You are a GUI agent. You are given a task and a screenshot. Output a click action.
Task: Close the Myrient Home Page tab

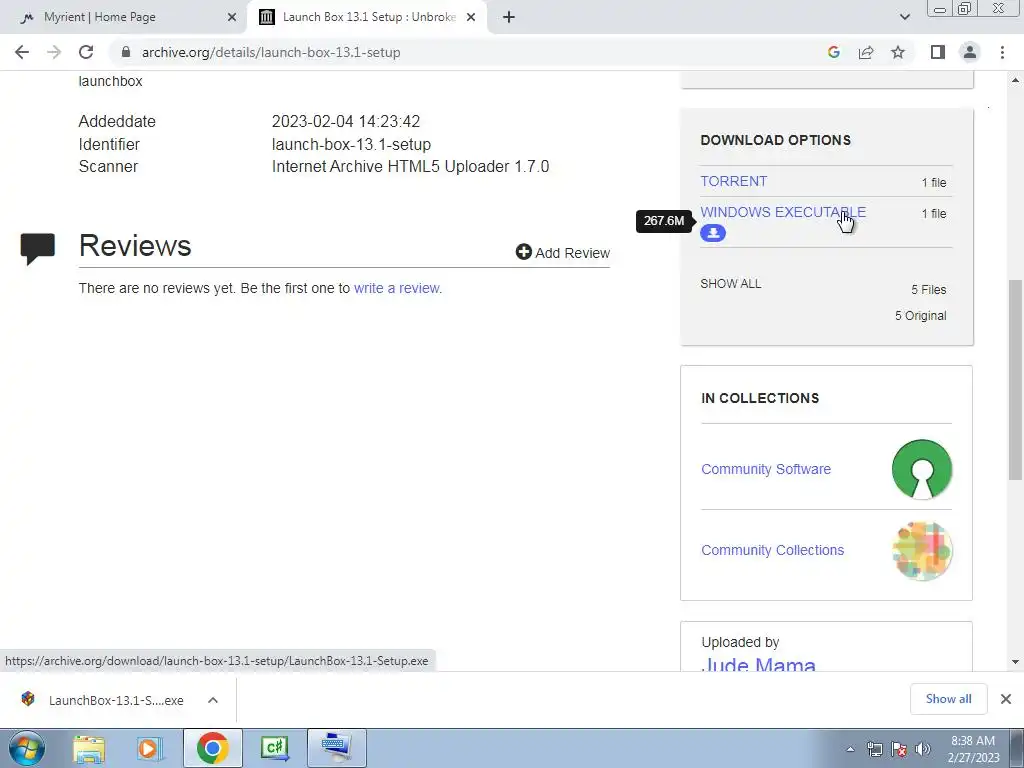point(231,17)
